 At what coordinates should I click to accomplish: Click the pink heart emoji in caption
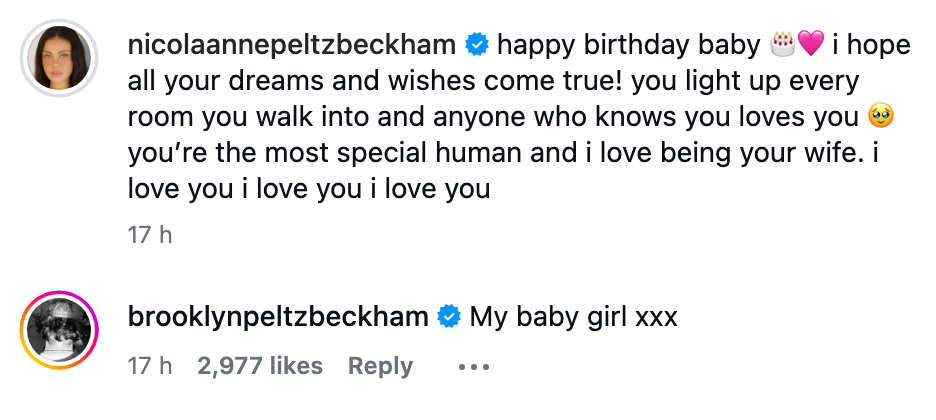810,45
